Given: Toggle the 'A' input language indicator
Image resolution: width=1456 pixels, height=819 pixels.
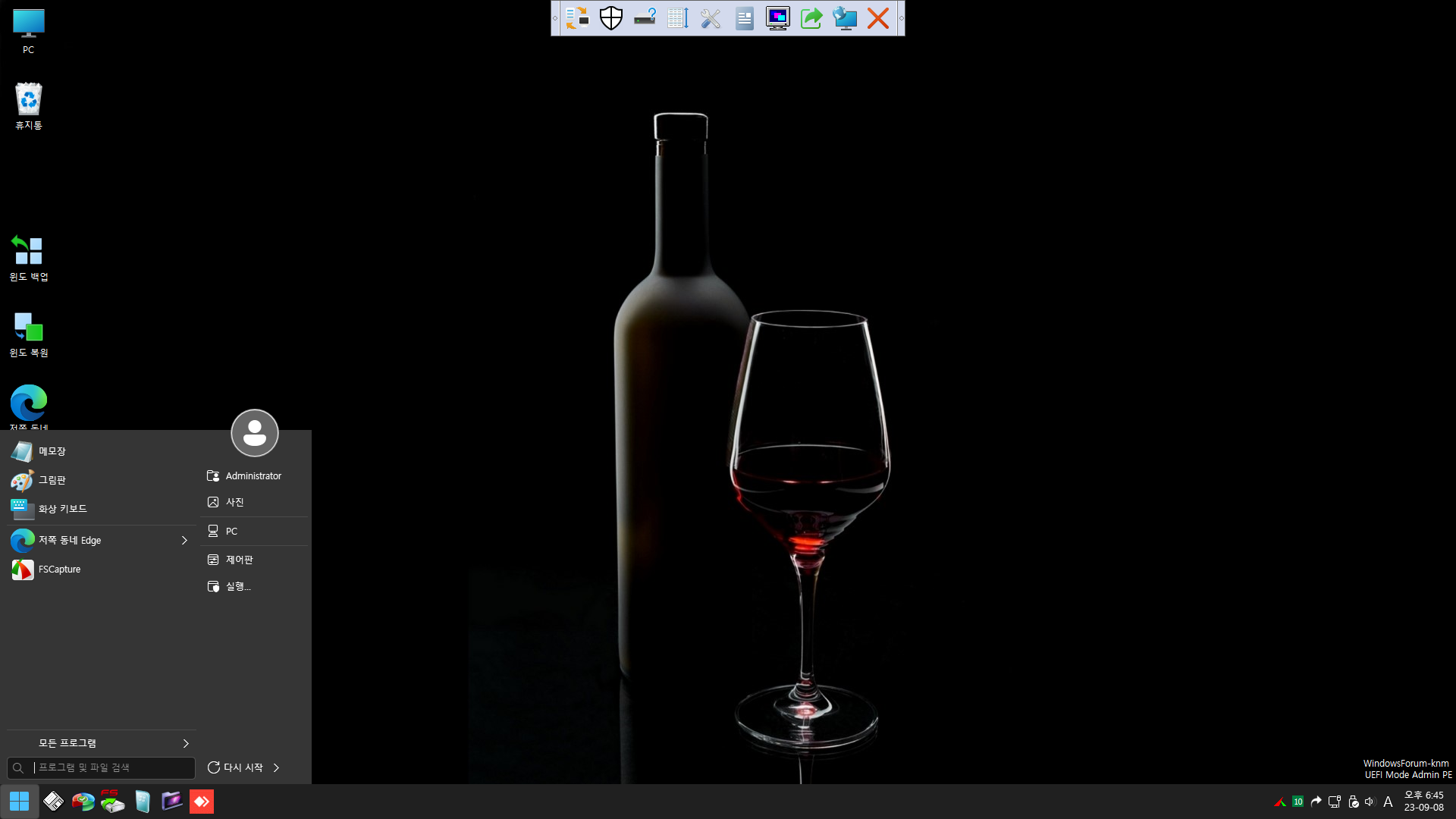Looking at the screenshot, I should [1388, 802].
